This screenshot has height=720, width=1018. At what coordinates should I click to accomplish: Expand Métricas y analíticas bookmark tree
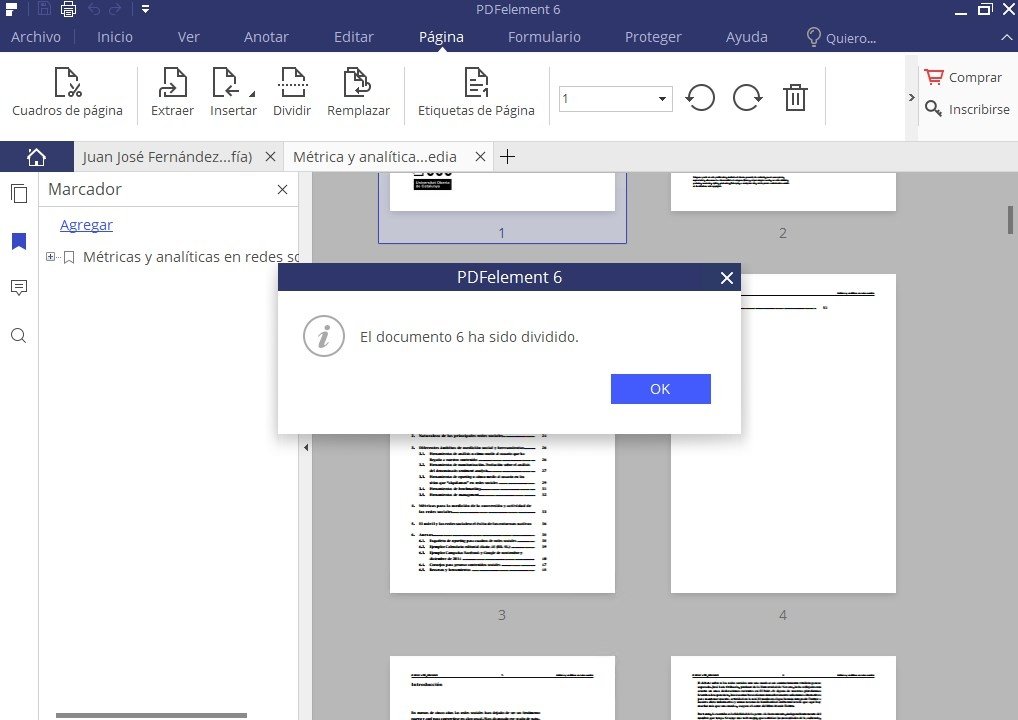[x=50, y=256]
